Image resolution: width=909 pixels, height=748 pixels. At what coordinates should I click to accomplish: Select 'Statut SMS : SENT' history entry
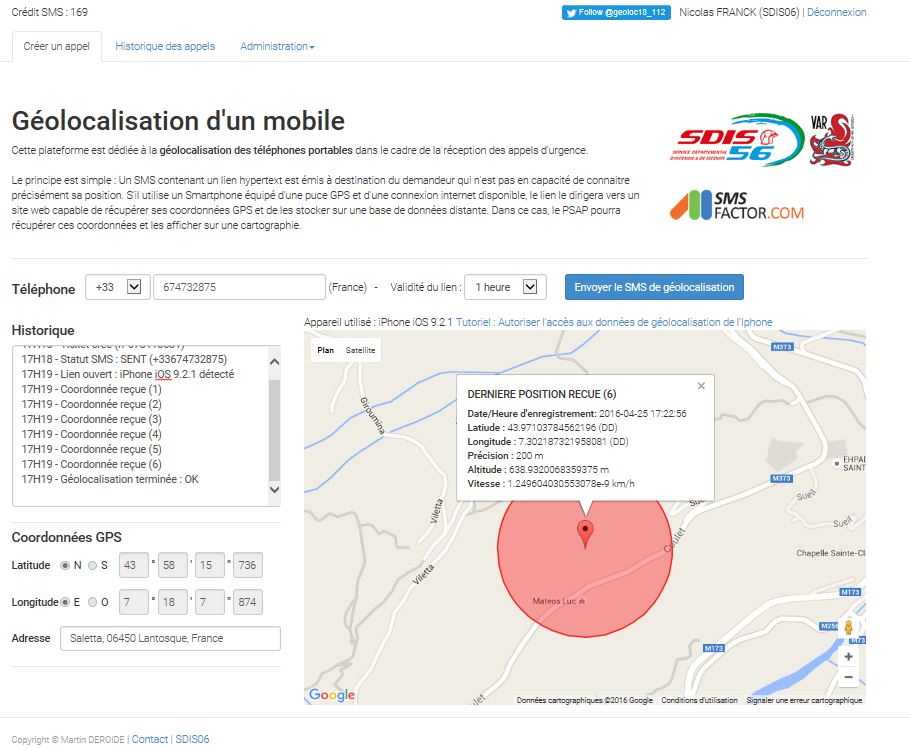[x=124, y=360]
